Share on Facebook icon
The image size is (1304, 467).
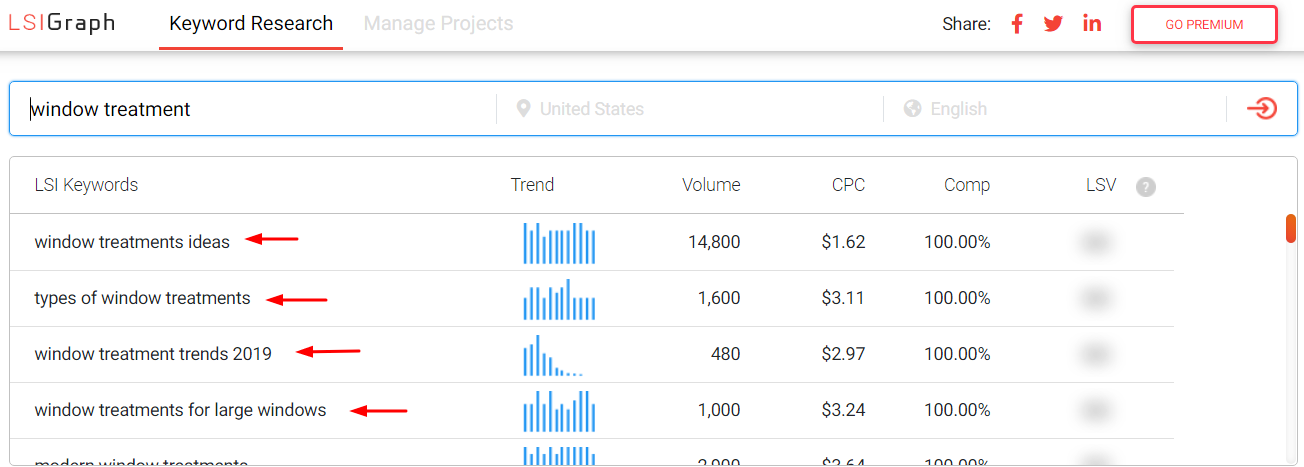[1017, 24]
